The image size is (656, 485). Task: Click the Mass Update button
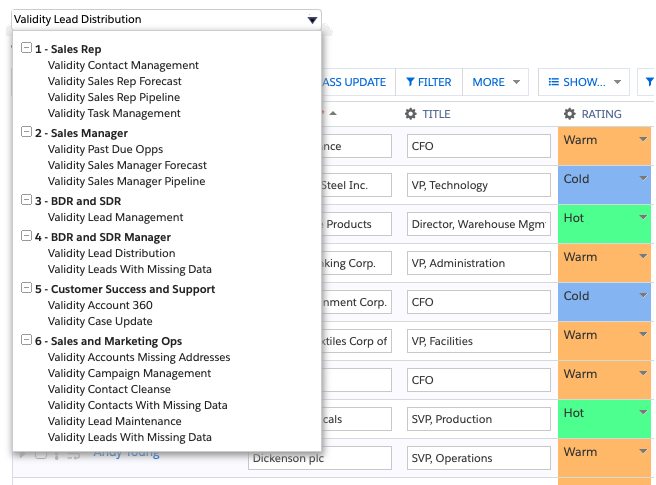[x=358, y=82]
